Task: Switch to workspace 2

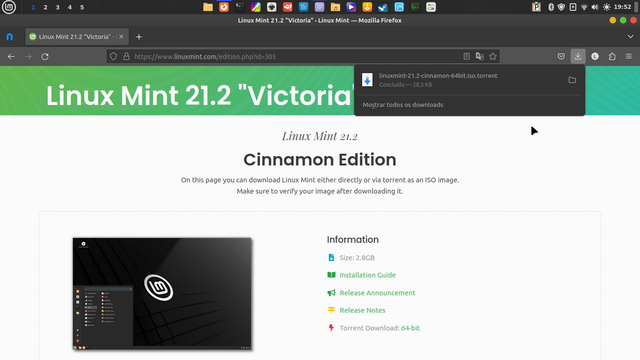Action: 45,7
